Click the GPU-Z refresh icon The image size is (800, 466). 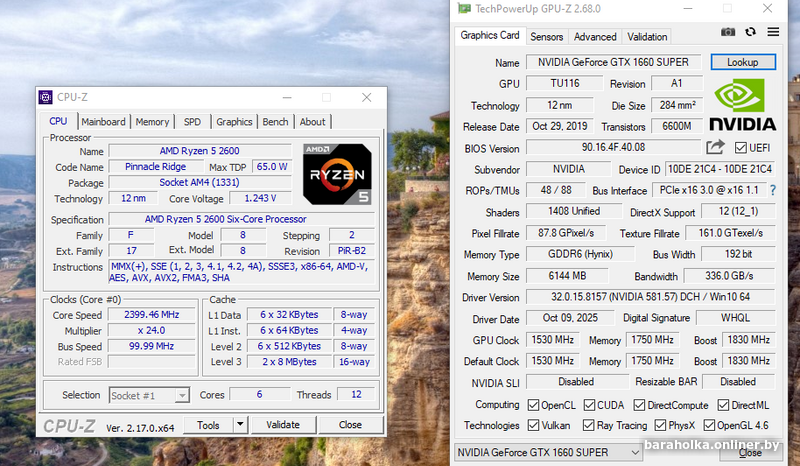pos(751,33)
